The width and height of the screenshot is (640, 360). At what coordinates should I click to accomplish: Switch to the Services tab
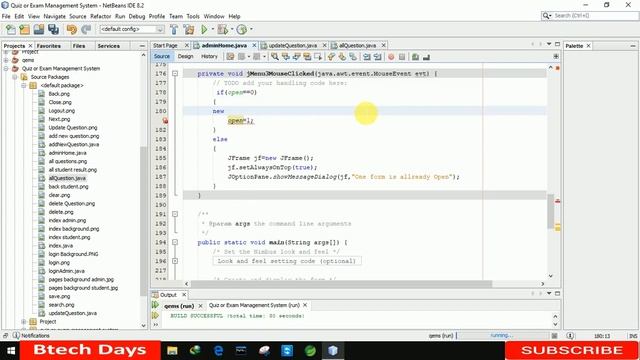click(109, 46)
